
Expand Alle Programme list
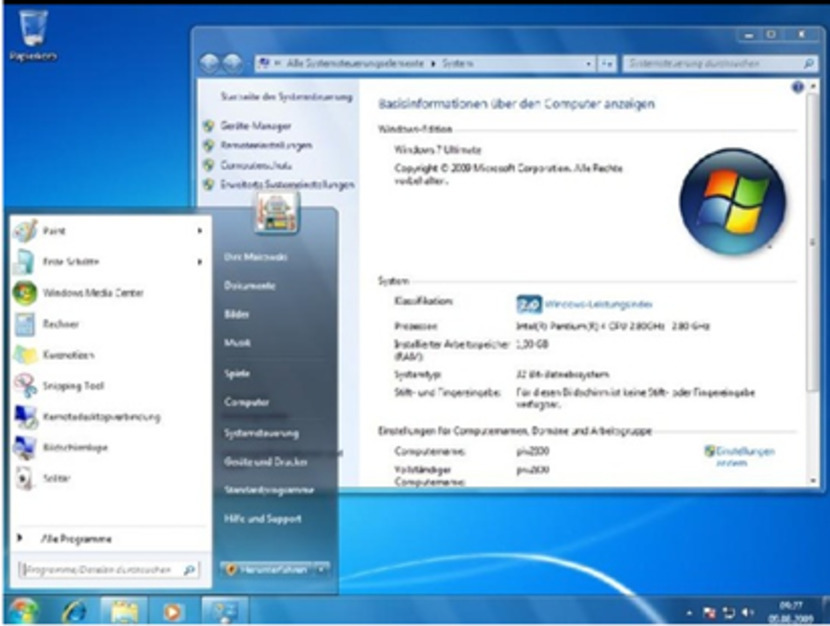(75, 539)
